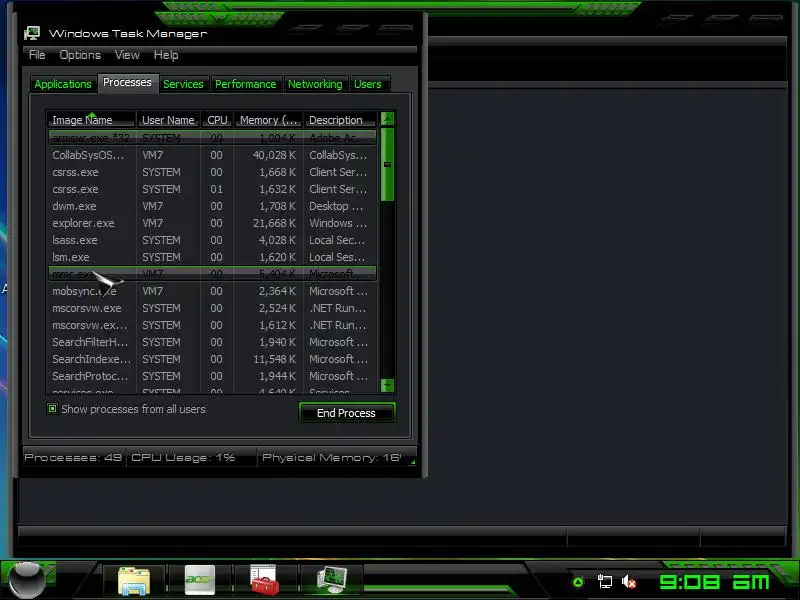Click the muted volume tray icon
Viewport: 800px width, 600px height.
click(x=629, y=581)
